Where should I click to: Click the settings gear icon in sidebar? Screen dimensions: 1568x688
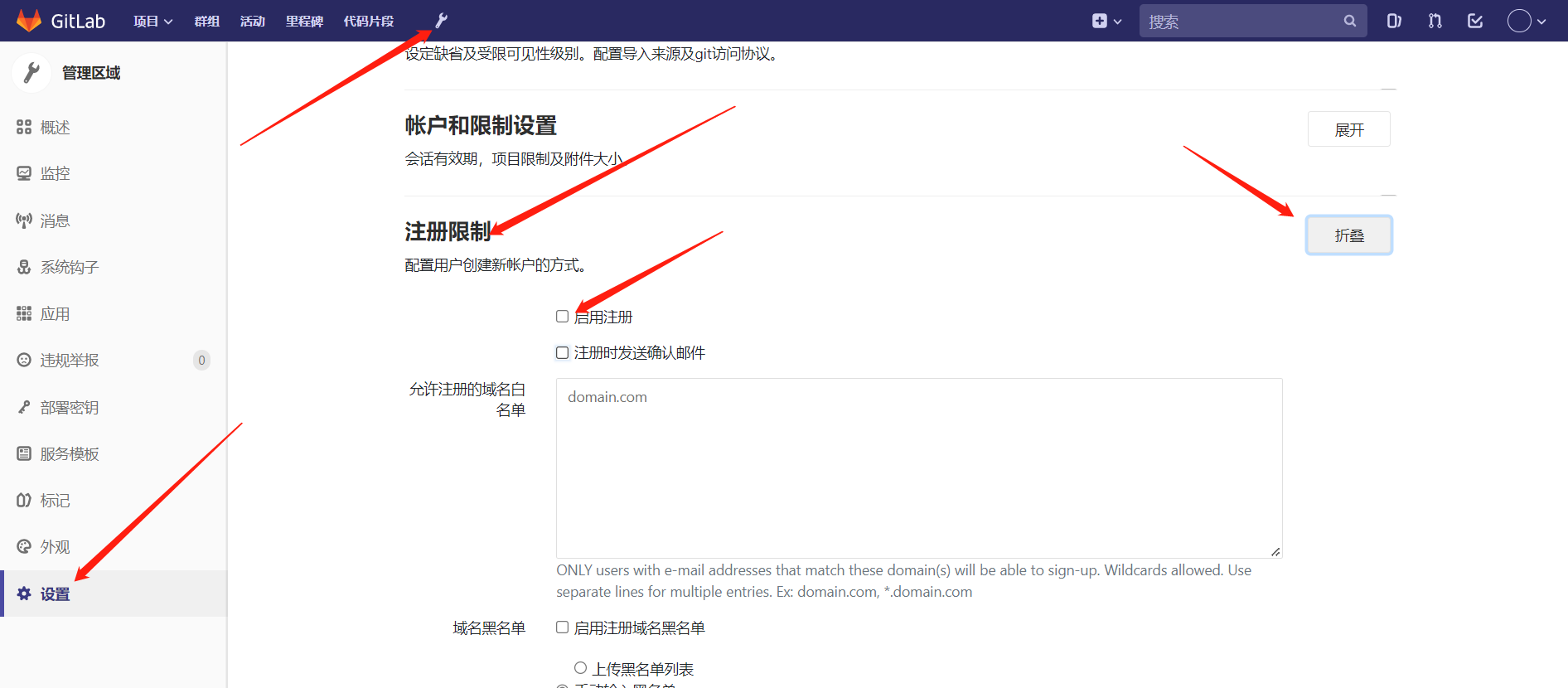(24, 594)
